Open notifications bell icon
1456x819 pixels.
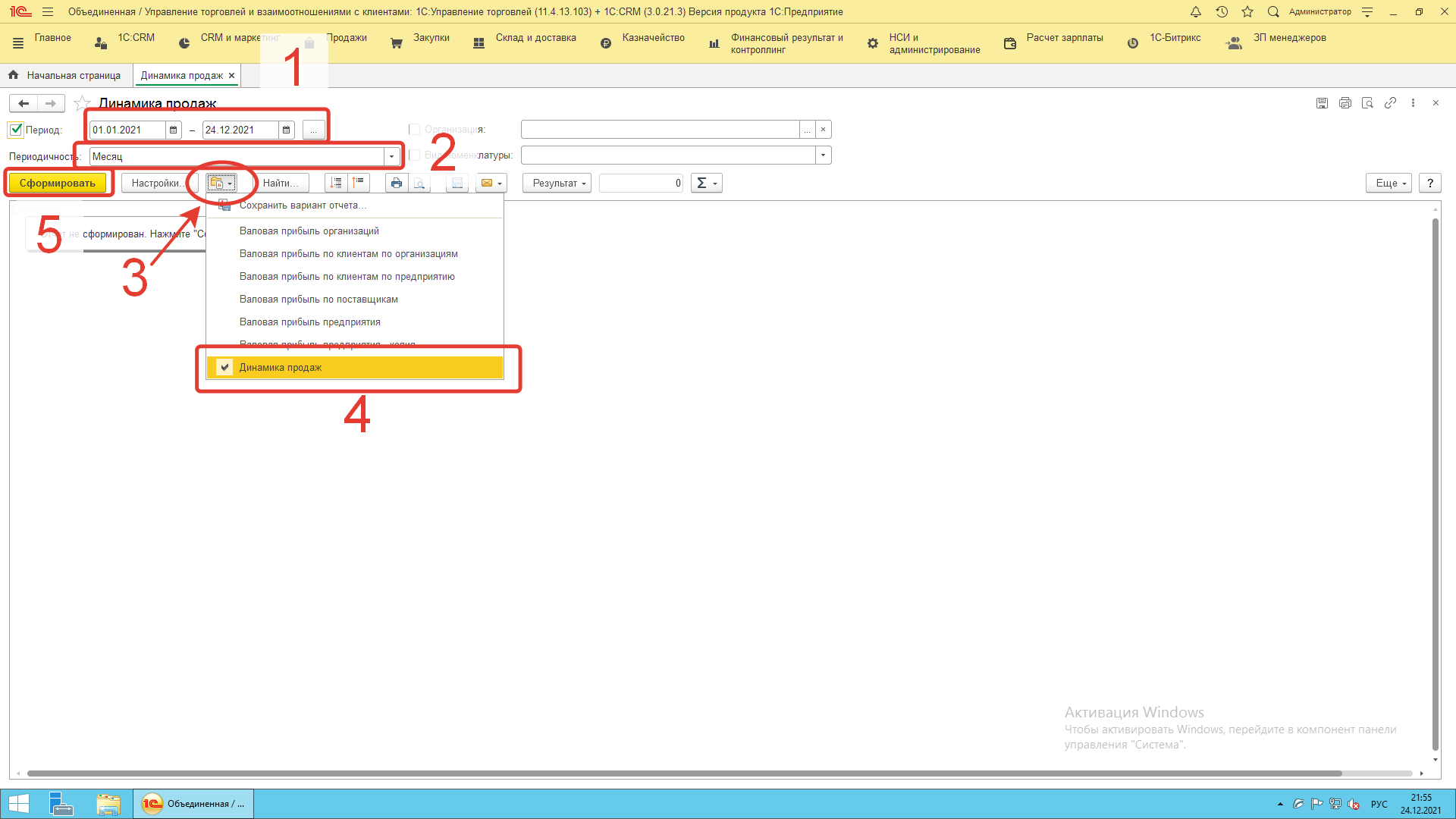pyautogui.click(x=1196, y=11)
